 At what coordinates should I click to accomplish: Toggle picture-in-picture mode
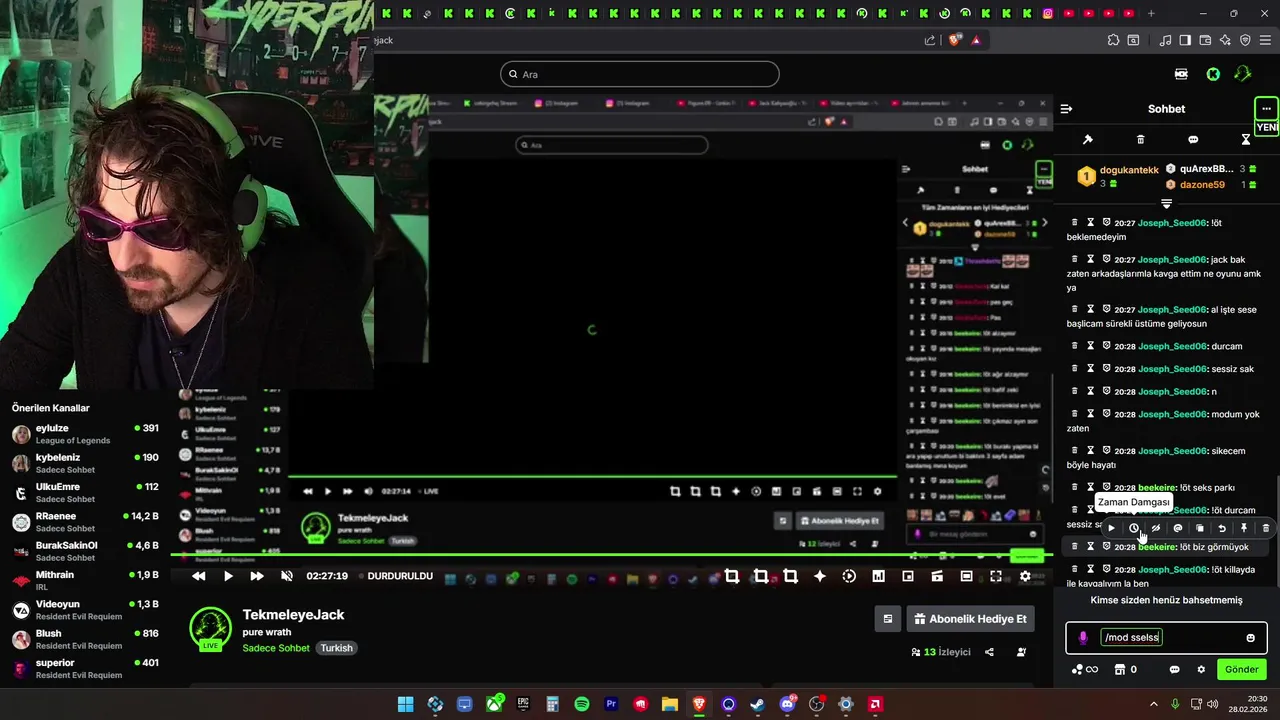(x=908, y=576)
